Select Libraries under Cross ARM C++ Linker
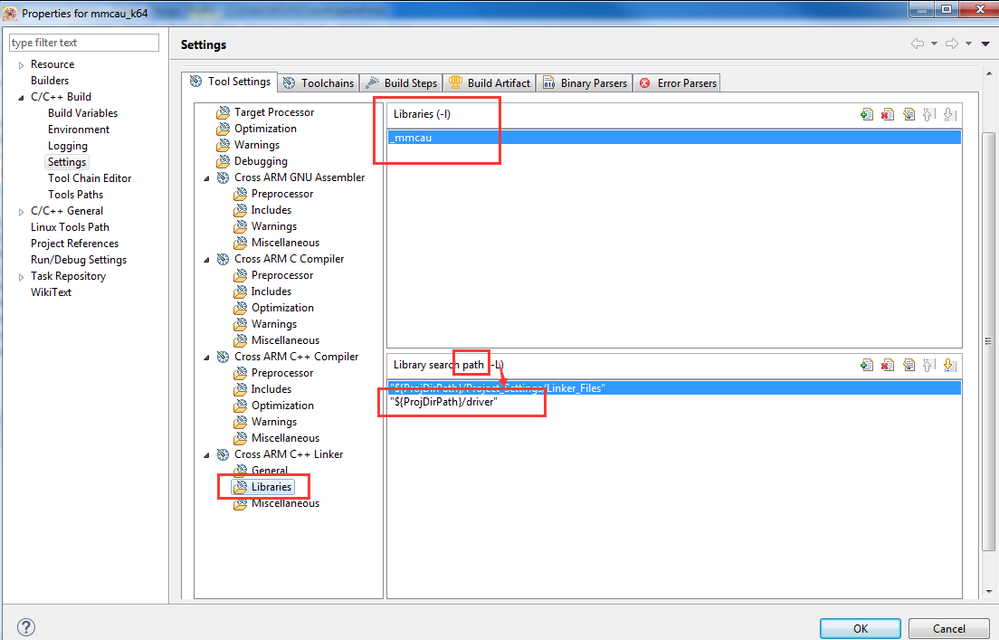Viewport: 999px width, 640px height. point(271,487)
